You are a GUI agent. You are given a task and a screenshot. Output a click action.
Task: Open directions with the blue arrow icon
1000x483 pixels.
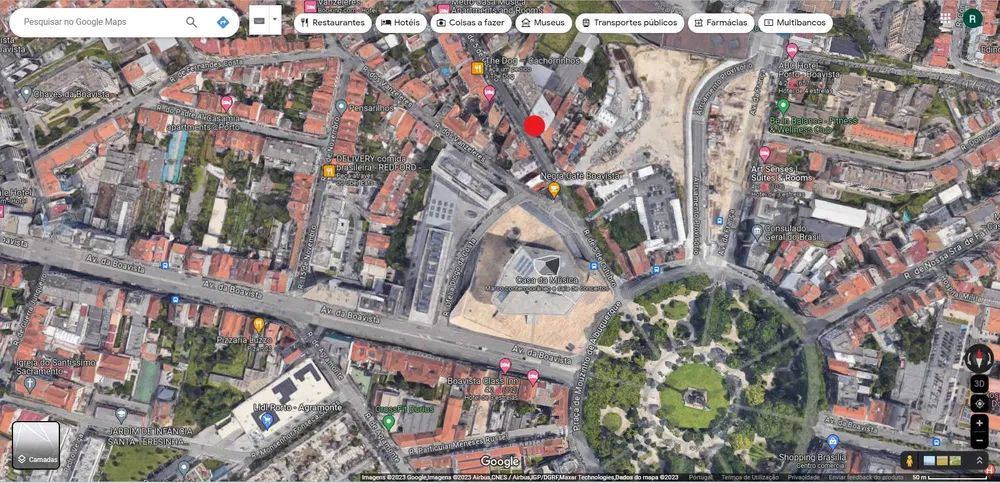point(222,22)
